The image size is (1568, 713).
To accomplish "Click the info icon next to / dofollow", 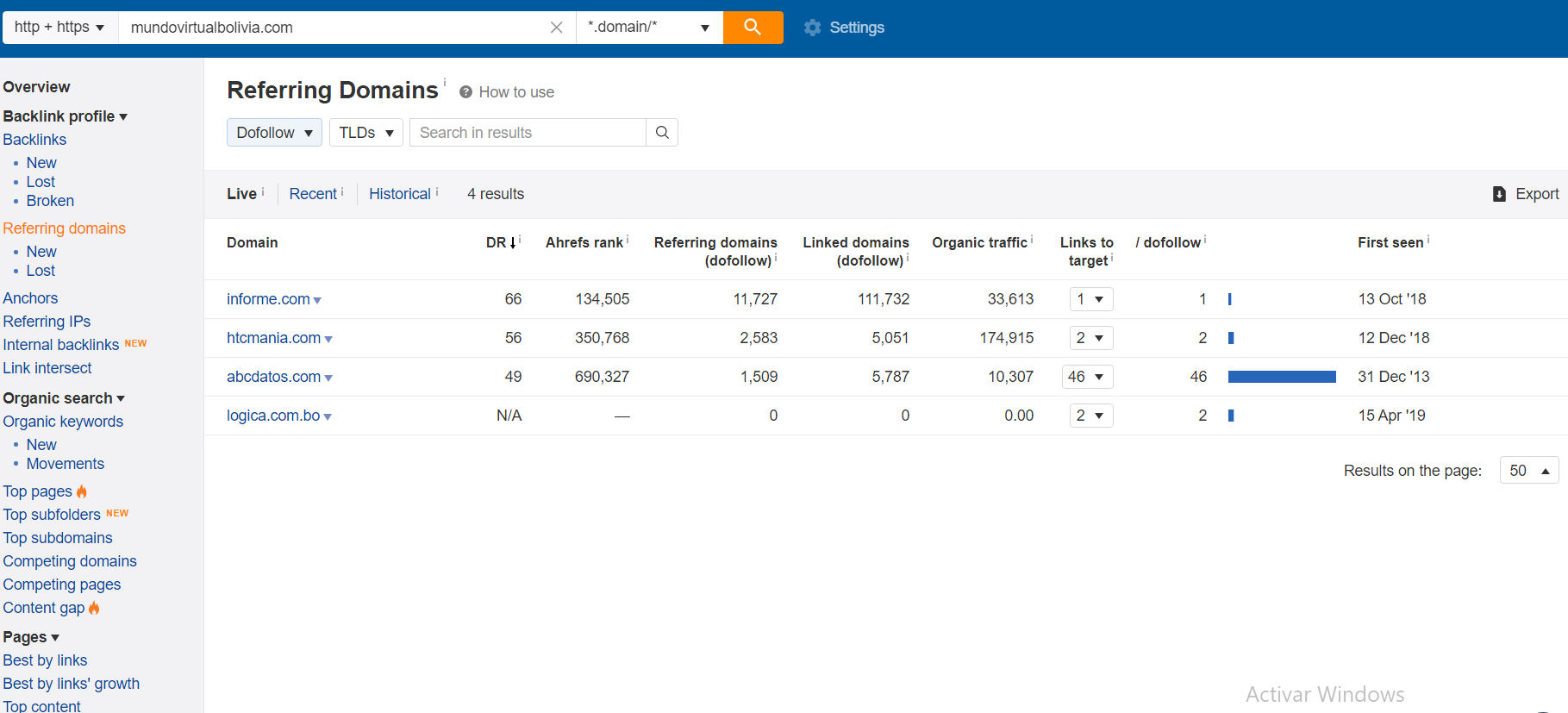I will [1205, 240].
